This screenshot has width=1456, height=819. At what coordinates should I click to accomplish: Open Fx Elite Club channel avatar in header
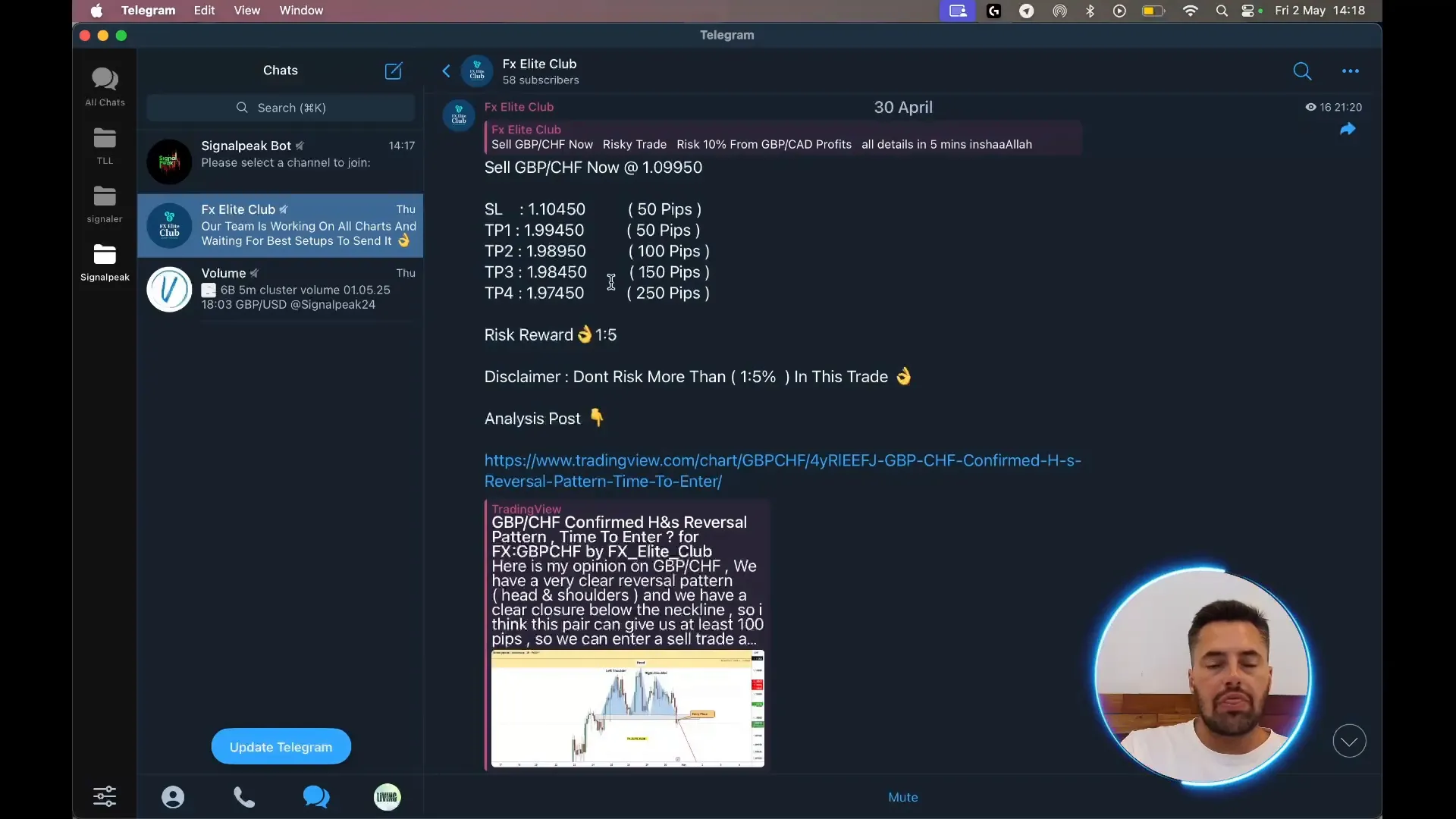477,71
